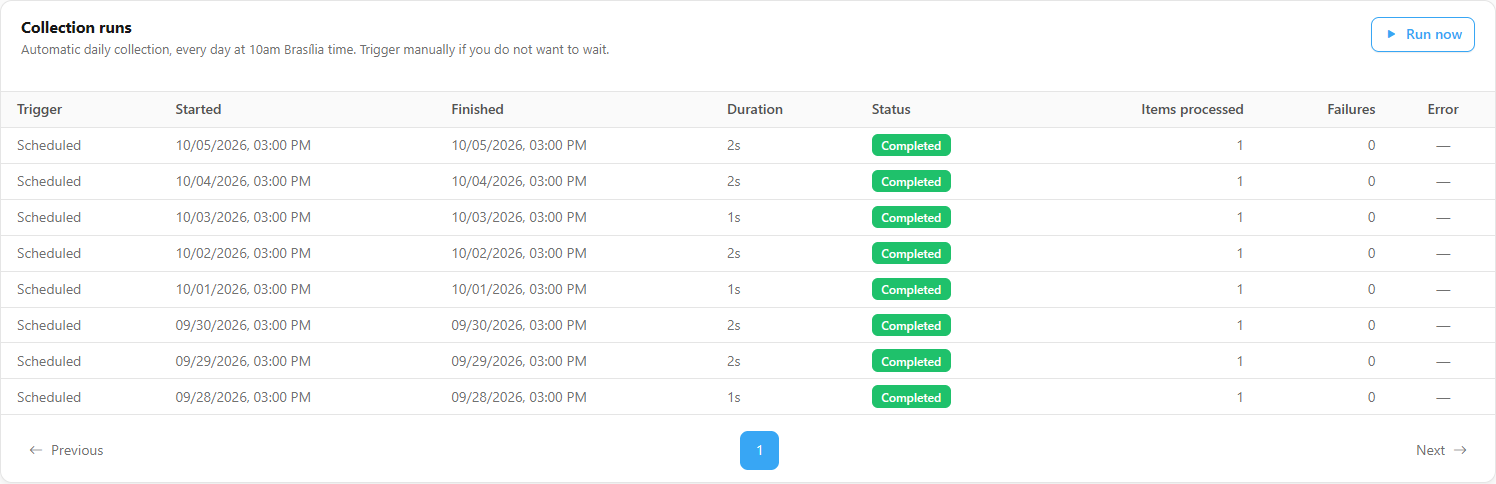The image size is (1496, 484).
Task: Click the failures value for 10/05/2026 run
Action: 1371,145
